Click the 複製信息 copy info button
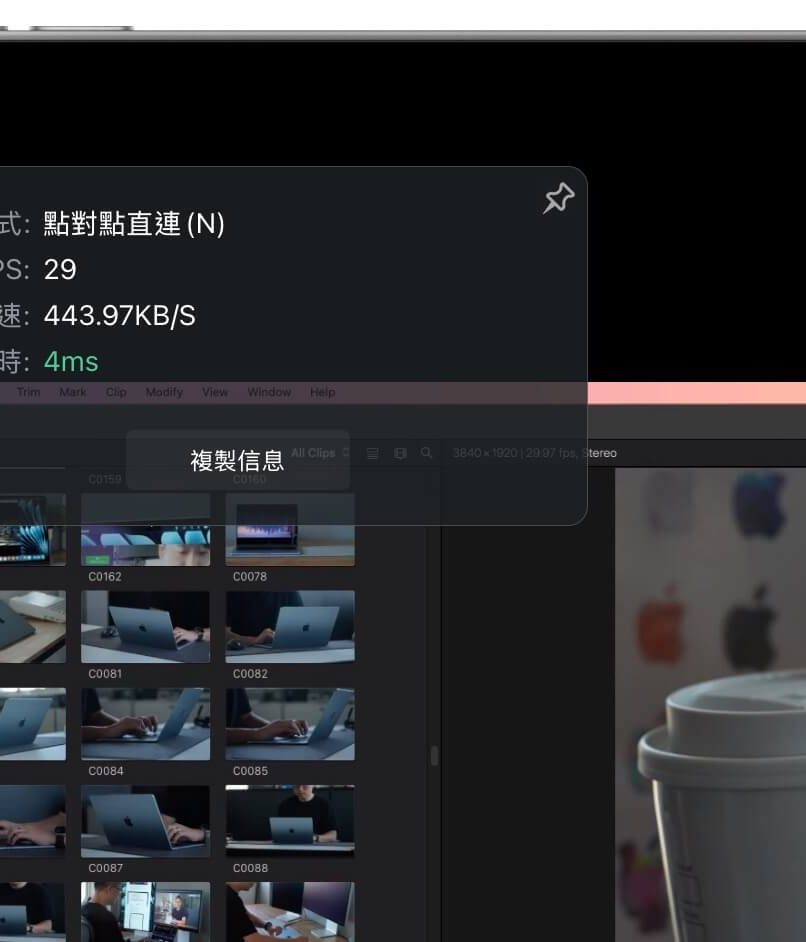 click(x=237, y=460)
